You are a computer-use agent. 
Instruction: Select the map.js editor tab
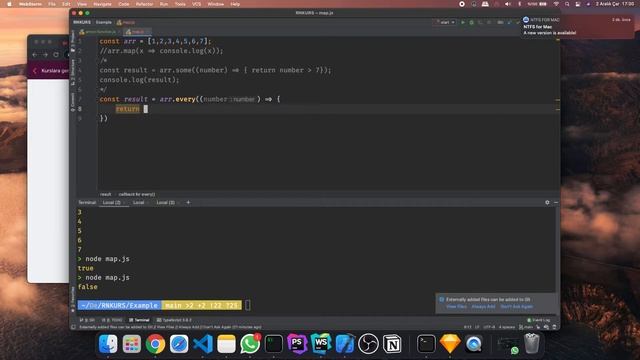coord(138,31)
